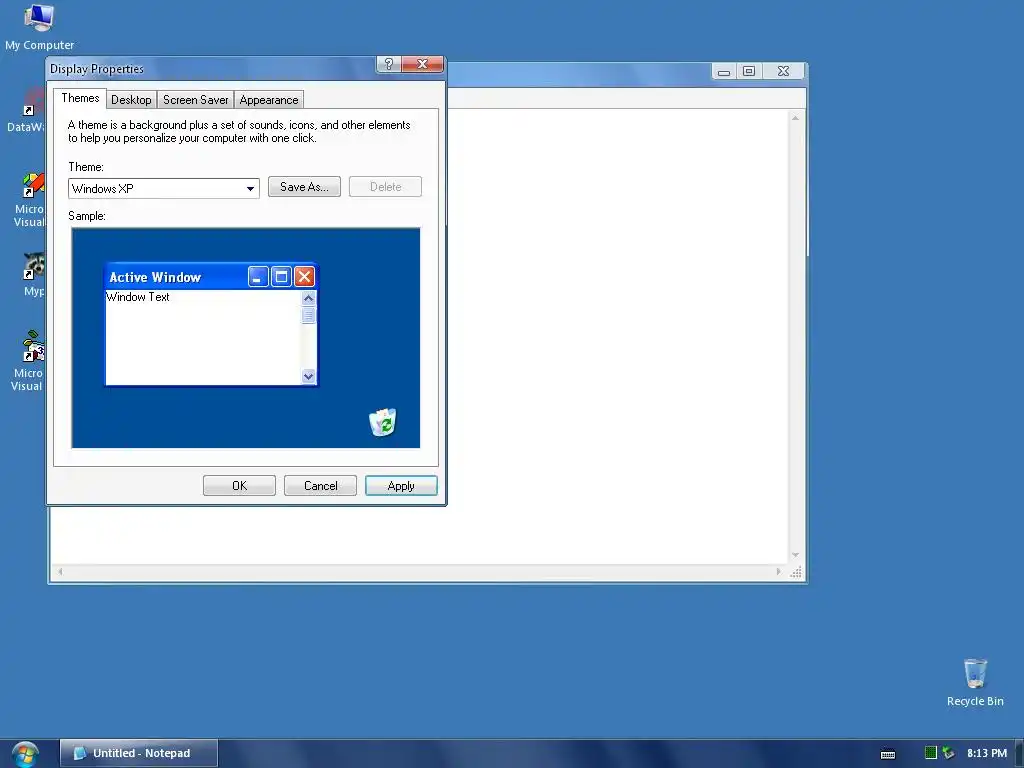This screenshot has width=1024, height=768.
Task: Maximize the Notepad window
Action: [x=749, y=71]
